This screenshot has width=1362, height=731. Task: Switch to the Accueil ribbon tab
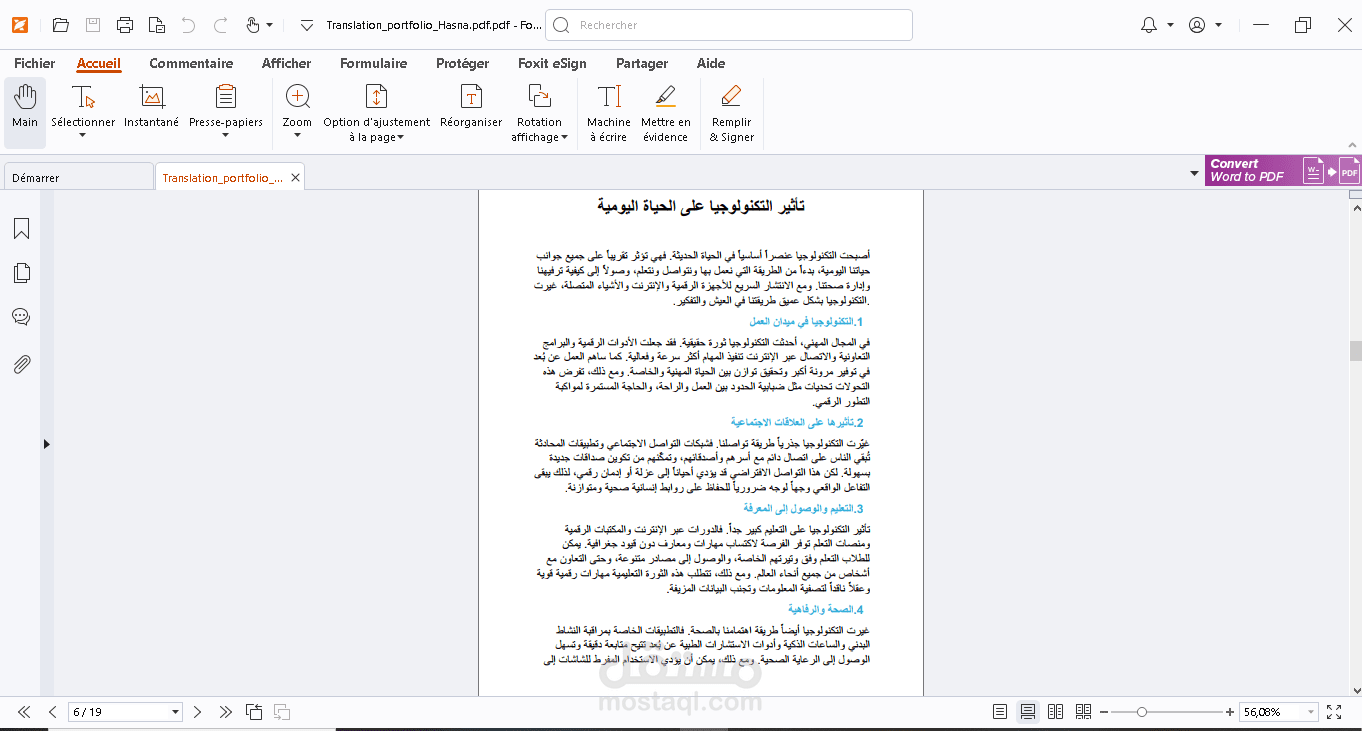click(x=99, y=63)
